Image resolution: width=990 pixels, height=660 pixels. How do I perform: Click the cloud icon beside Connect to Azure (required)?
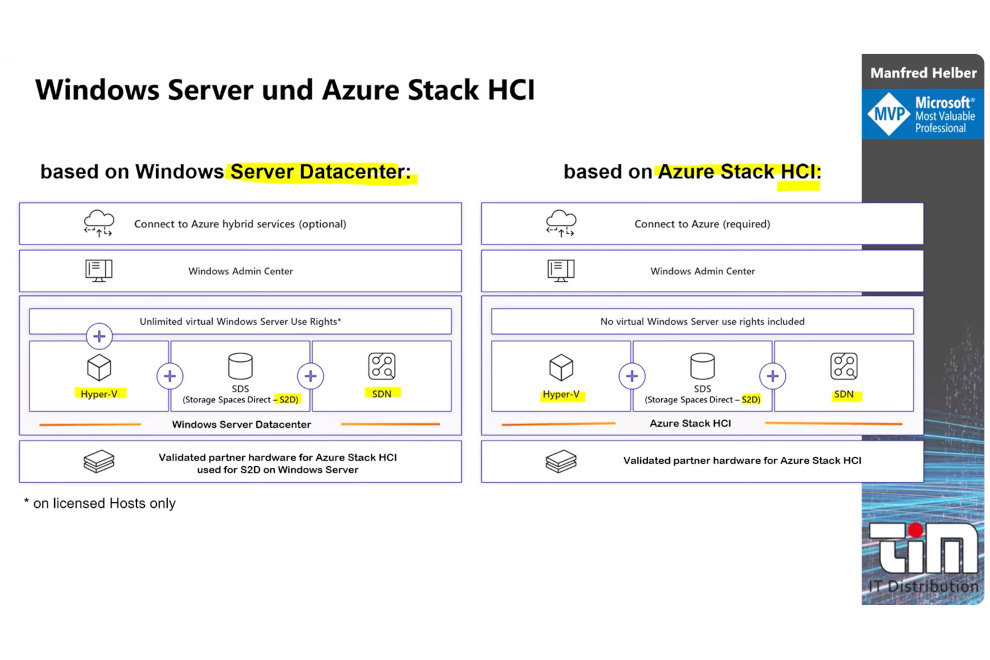[561, 224]
